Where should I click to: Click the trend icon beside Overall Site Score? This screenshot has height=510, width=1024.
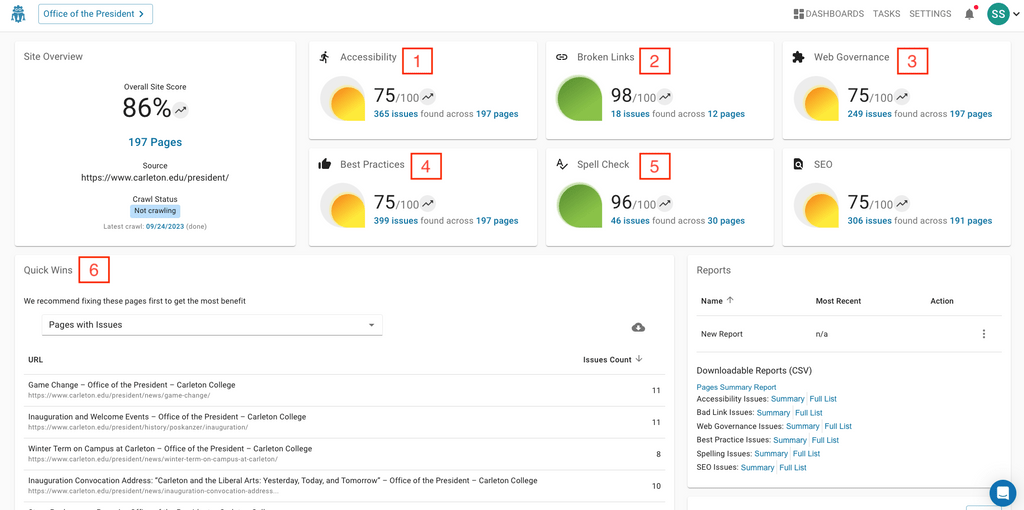(x=180, y=110)
